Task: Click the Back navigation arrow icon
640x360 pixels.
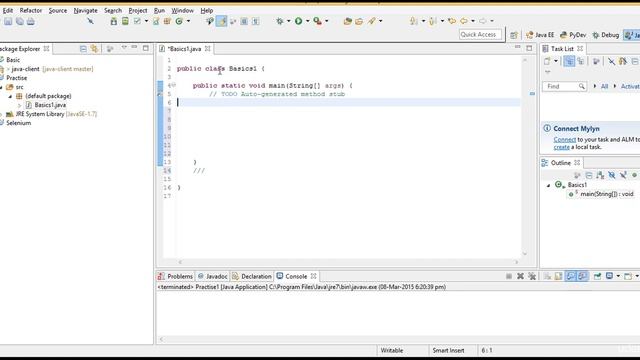Action: pyautogui.click(x=464, y=21)
